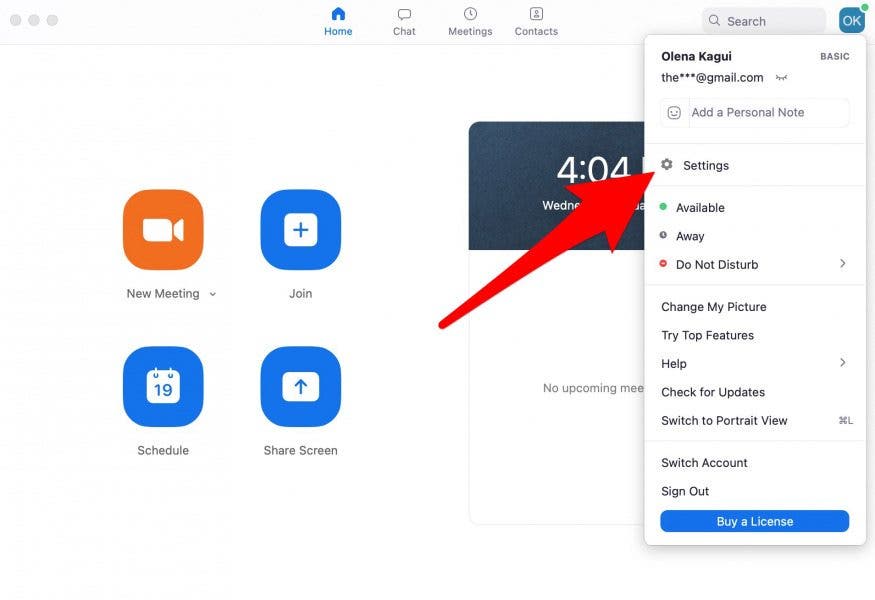Expand the Help submenu
Image resolution: width=875 pixels, height=600 pixels.
tap(843, 363)
